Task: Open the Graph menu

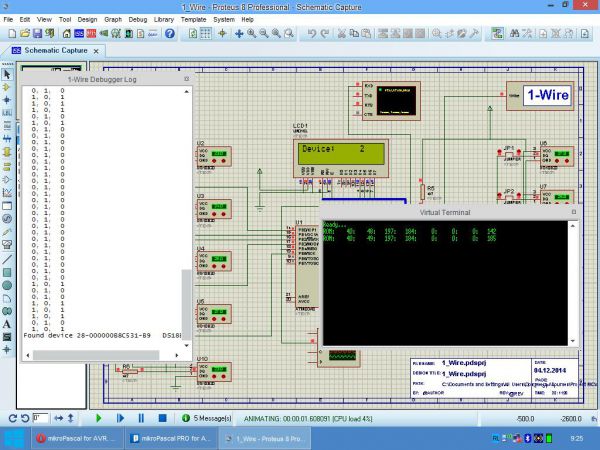Action: [x=113, y=20]
